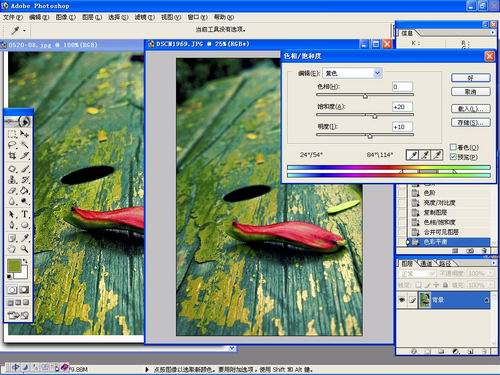Select the Clone Stamp tool
This screenshot has height=375, width=500.
12,180
